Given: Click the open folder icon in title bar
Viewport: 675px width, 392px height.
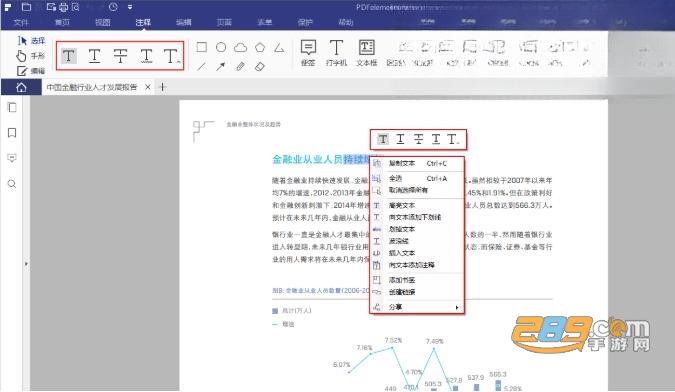Looking at the screenshot, I should pos(26,7).
